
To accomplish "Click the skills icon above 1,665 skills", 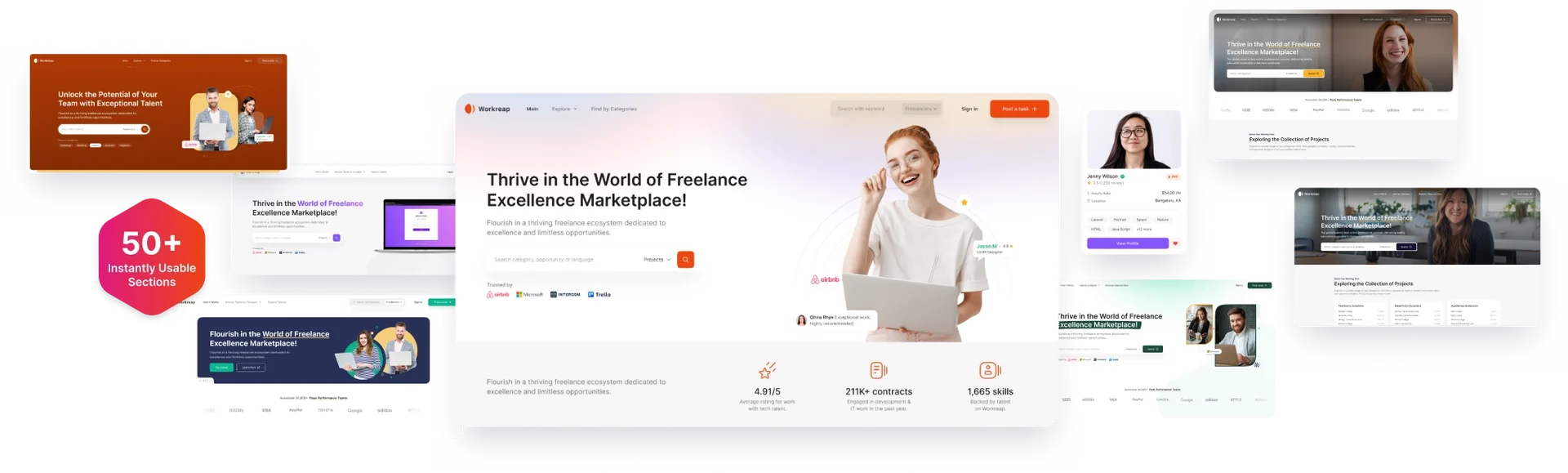I will coord(990,371).
